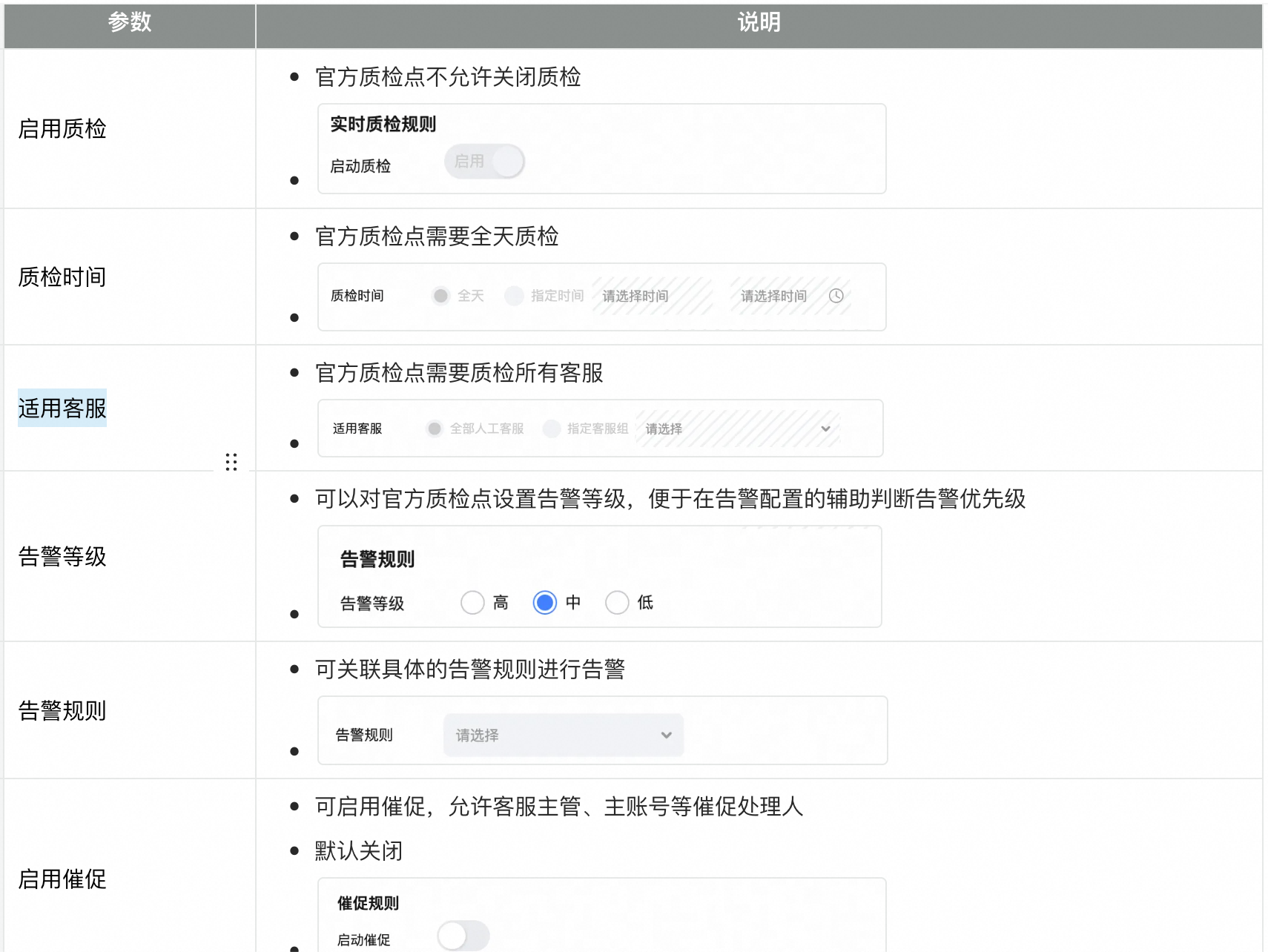The width and height of the screenshot is (1268, 952).
Task: Toggle the 启动催促 switch
Action: pos(463,936)
